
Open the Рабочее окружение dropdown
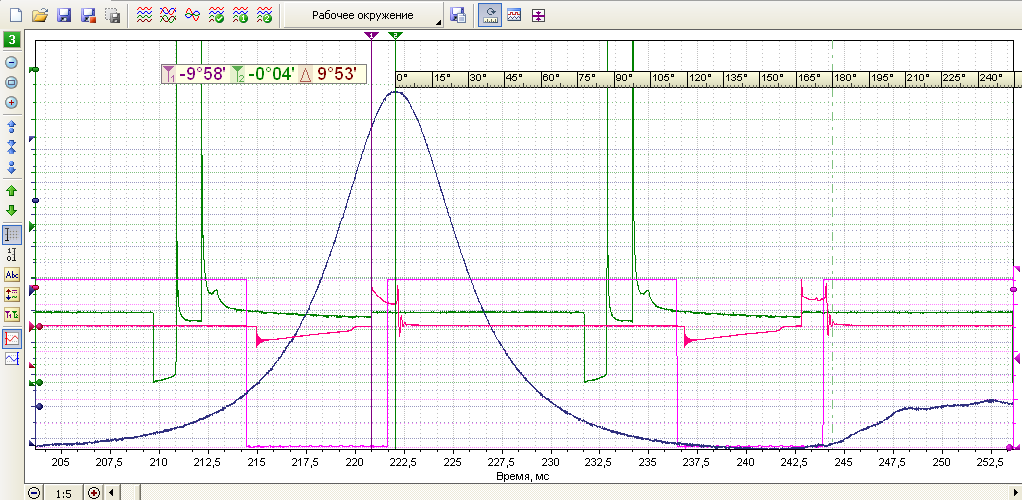pos(363,15)
